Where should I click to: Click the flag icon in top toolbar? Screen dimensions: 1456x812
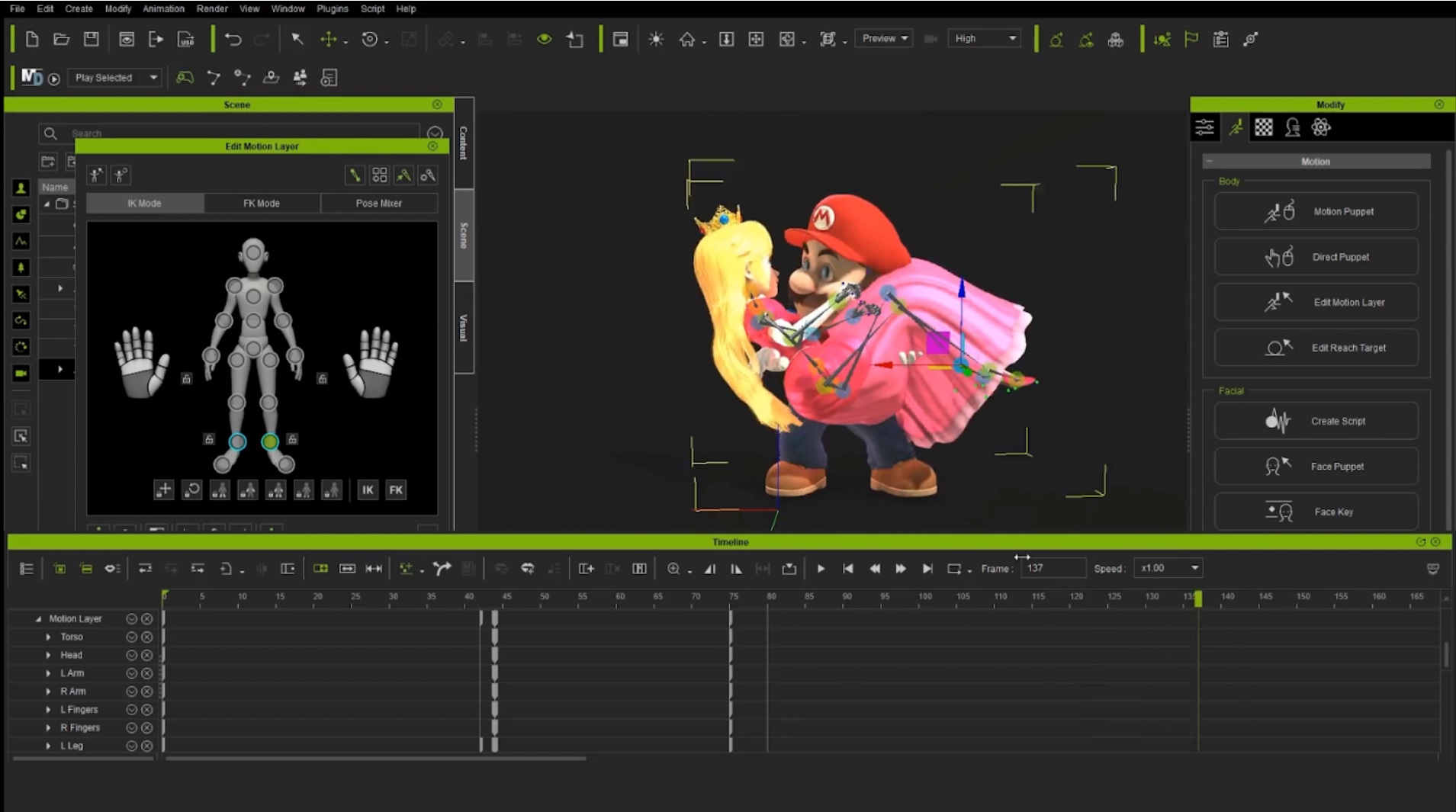coord(1191,39)
